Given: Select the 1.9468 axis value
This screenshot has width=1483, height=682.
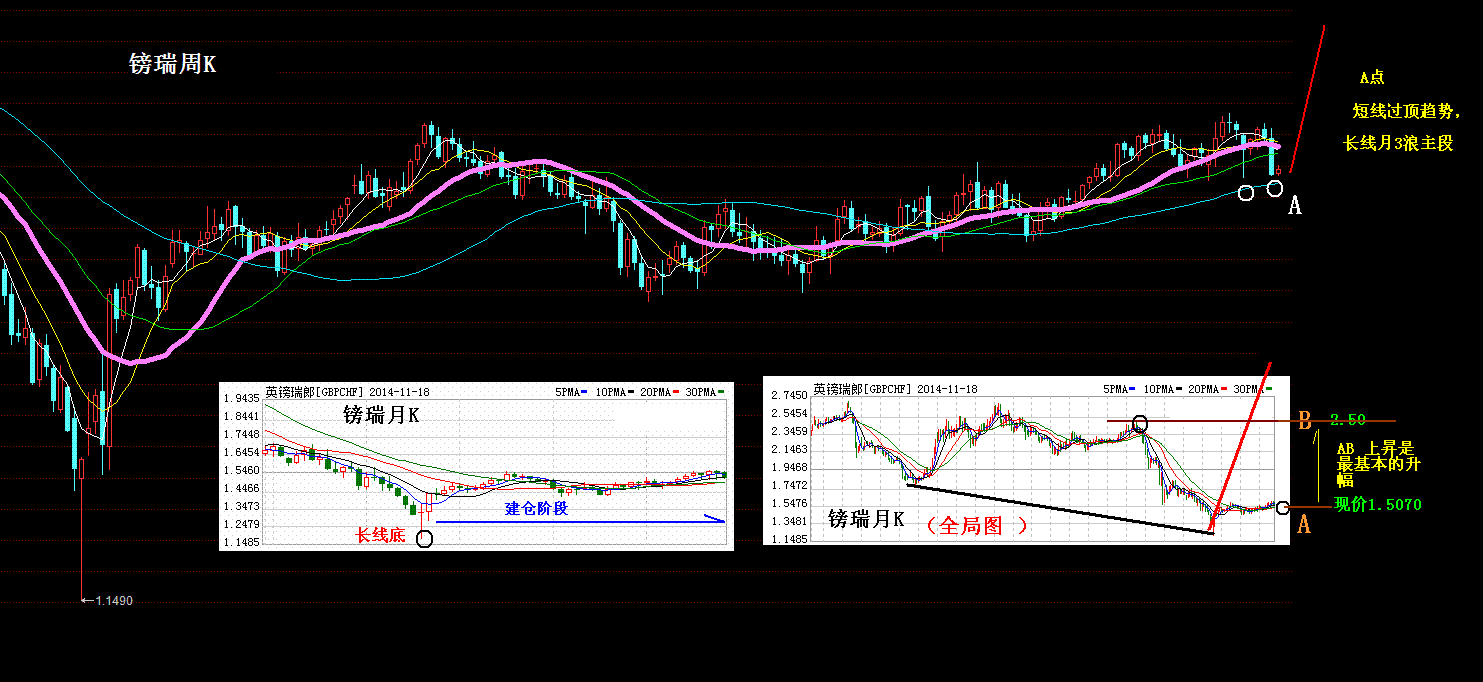Looking at the screenshot, I should (x=790, y=467).
